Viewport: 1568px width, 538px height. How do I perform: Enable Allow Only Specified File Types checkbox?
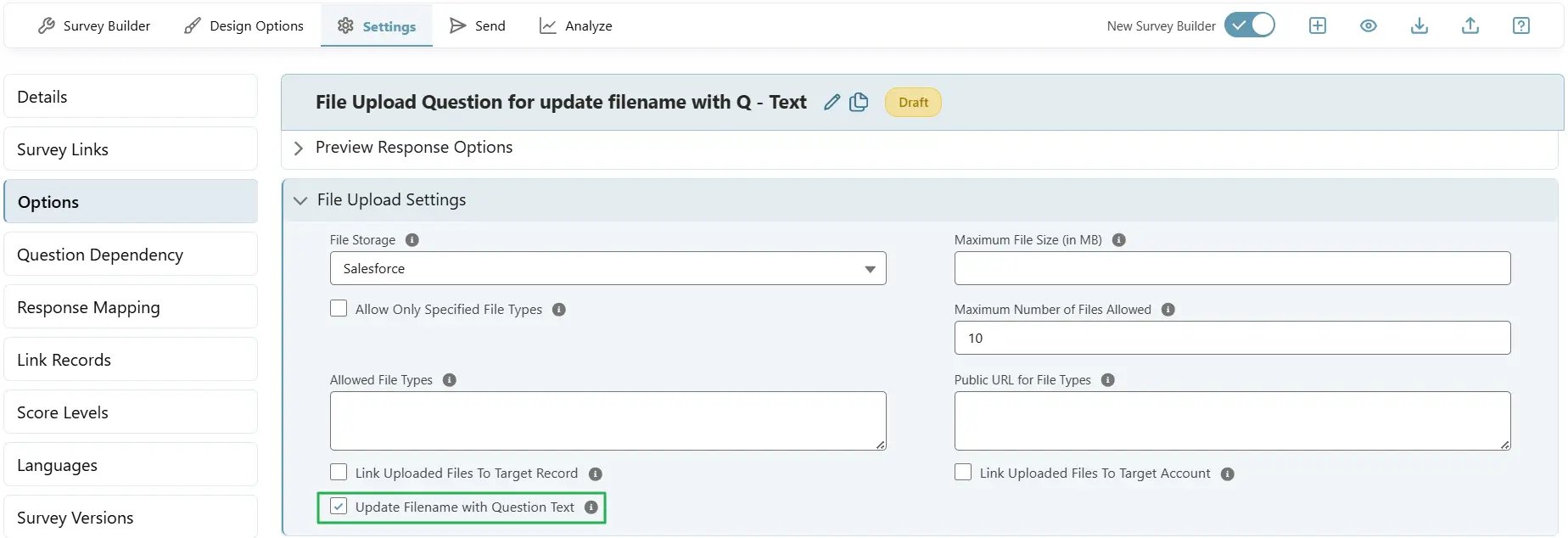339,308
